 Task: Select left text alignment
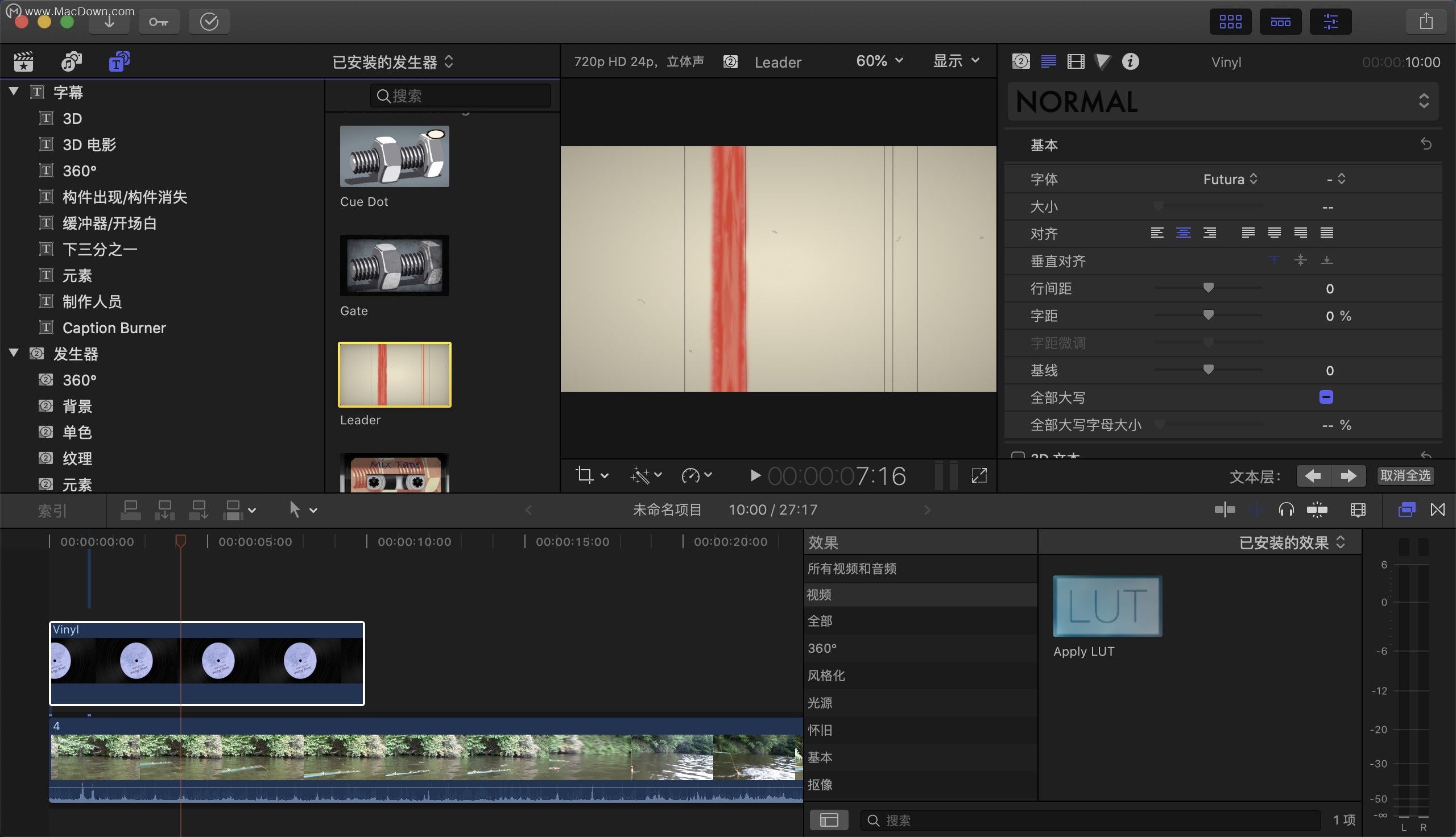pyautogui.click(x=1157, y=233)
